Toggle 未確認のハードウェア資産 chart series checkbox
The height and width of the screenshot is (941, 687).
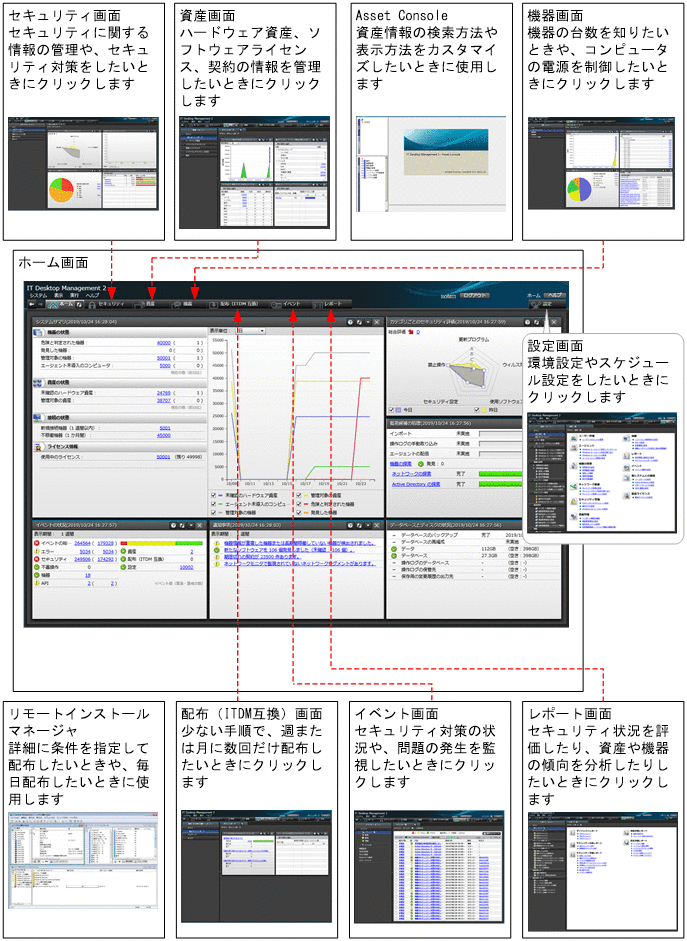click(214, 496)
